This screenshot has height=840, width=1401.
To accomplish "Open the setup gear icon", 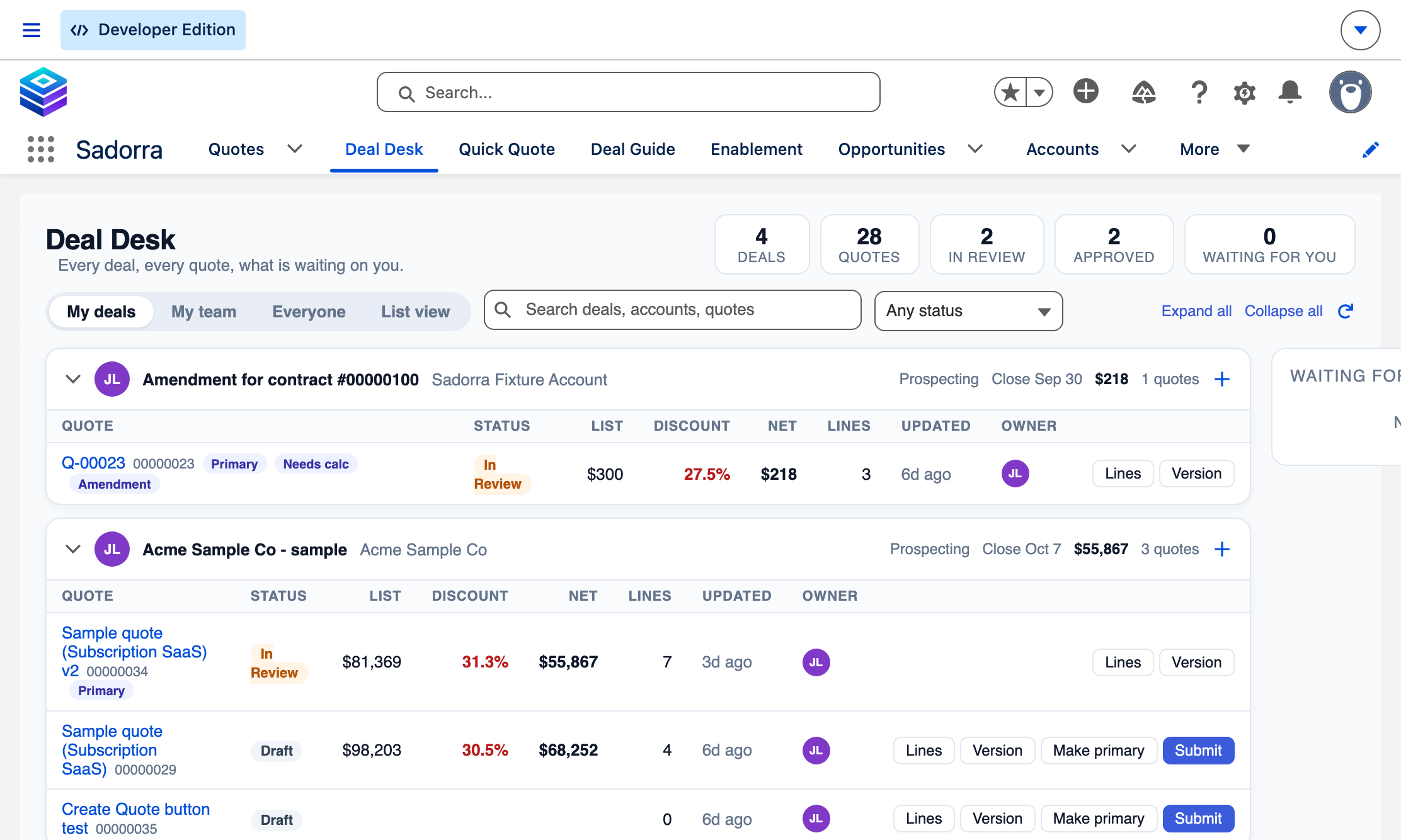I will point(1245,93).
